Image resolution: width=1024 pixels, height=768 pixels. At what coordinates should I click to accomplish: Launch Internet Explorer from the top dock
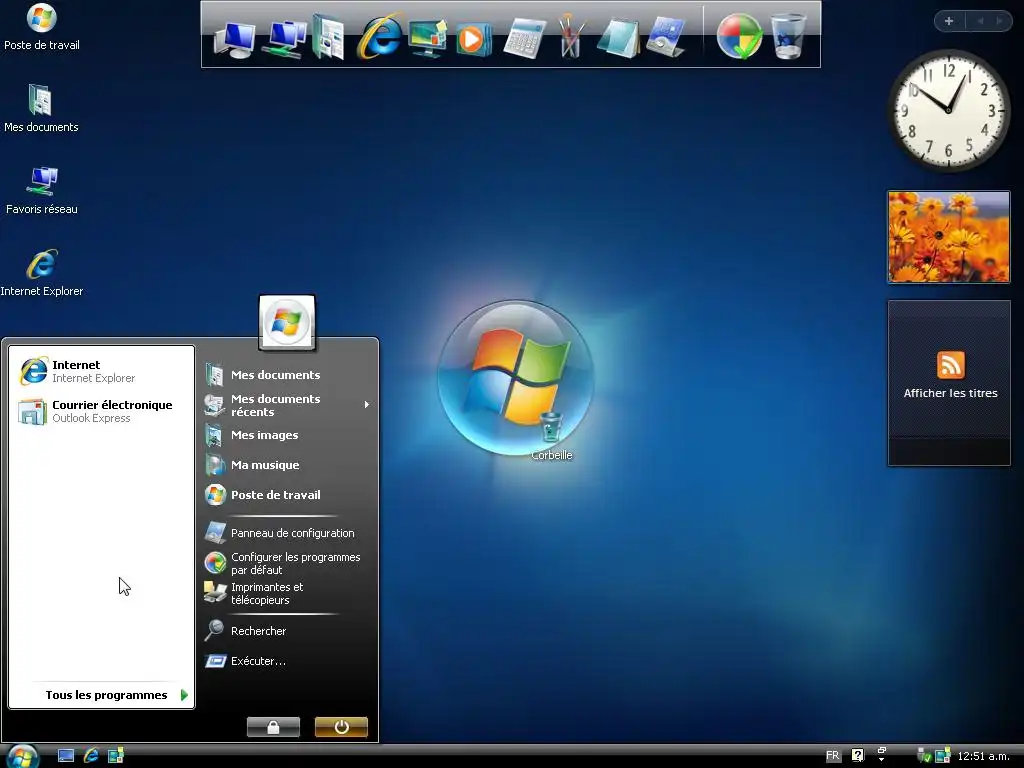click(379, 37)
